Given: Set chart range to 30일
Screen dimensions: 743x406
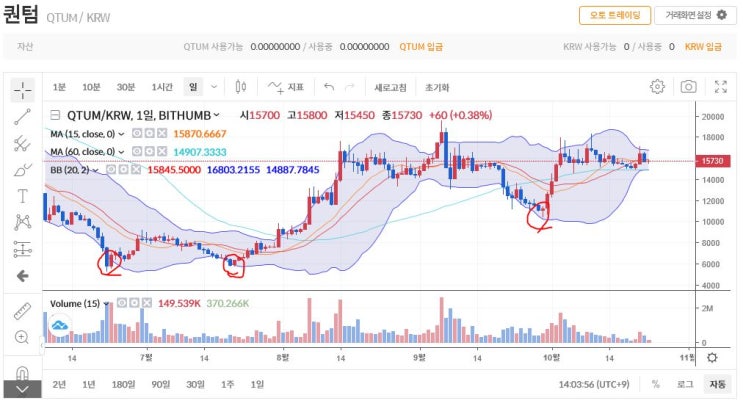Looking at the screenshot, I should (195, 384).
